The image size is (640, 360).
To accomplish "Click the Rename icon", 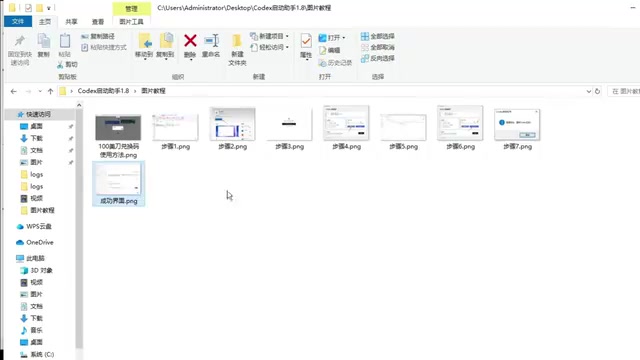I will (x=211, y=40).
